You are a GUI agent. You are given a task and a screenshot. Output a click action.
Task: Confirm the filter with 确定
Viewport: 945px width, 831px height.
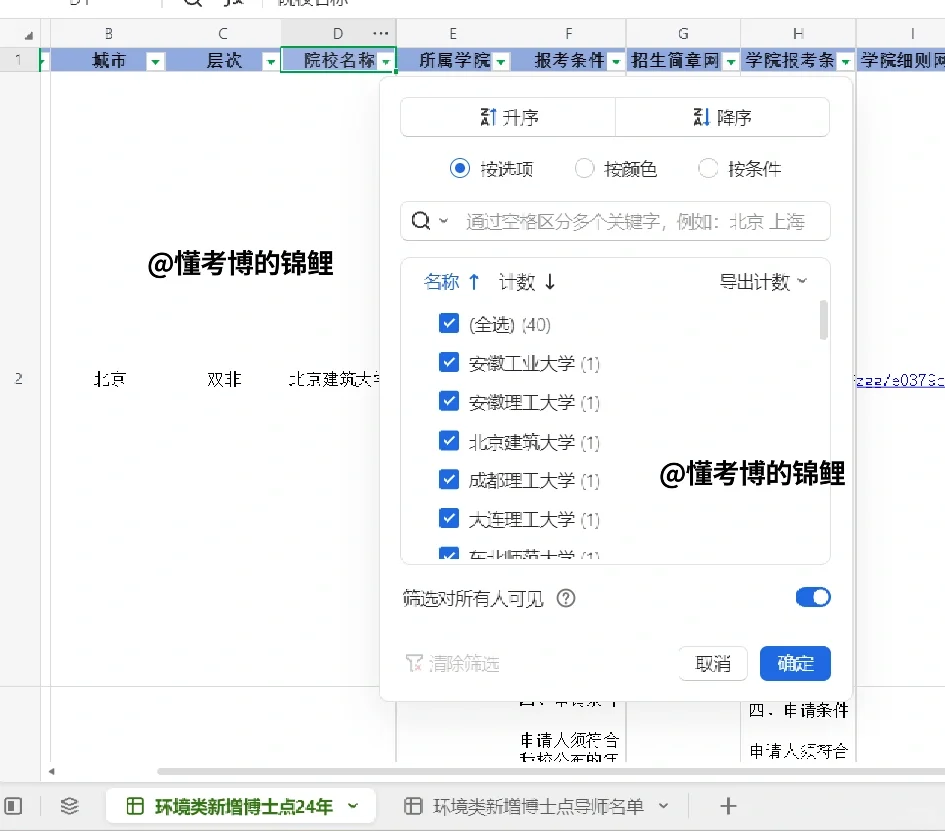coord(796,663)
